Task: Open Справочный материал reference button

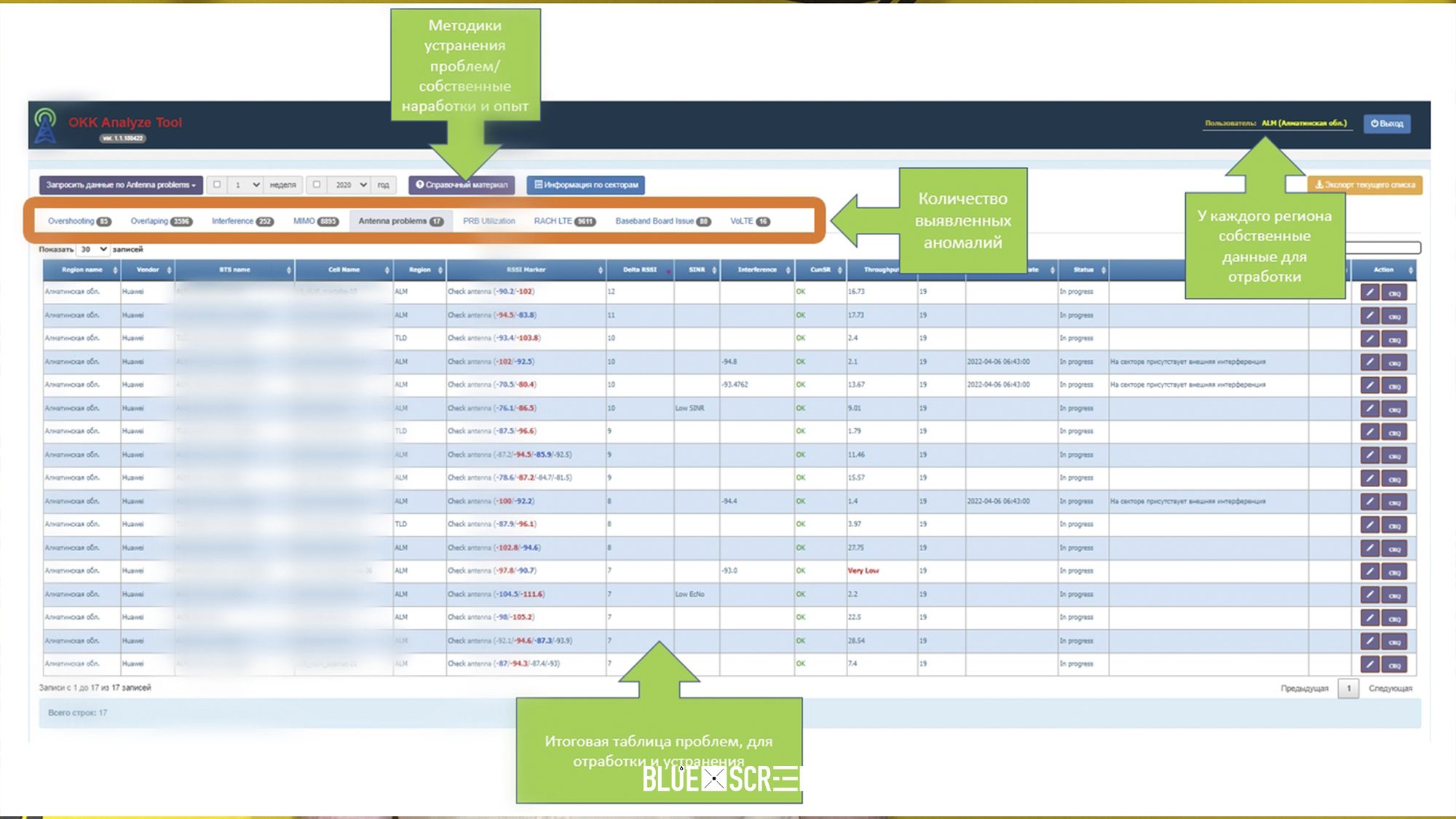Action: pos(462,185)
